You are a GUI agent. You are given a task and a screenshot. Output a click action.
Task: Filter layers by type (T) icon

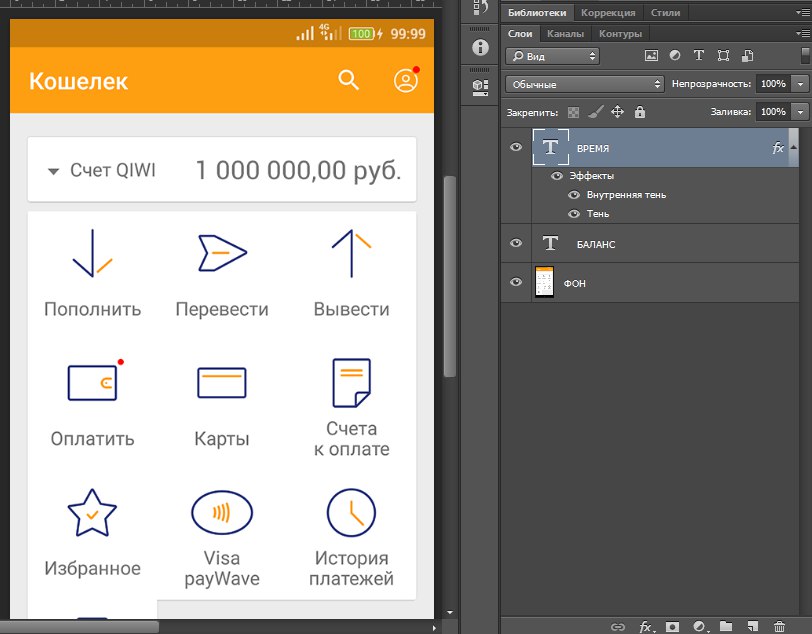point(698,56)
